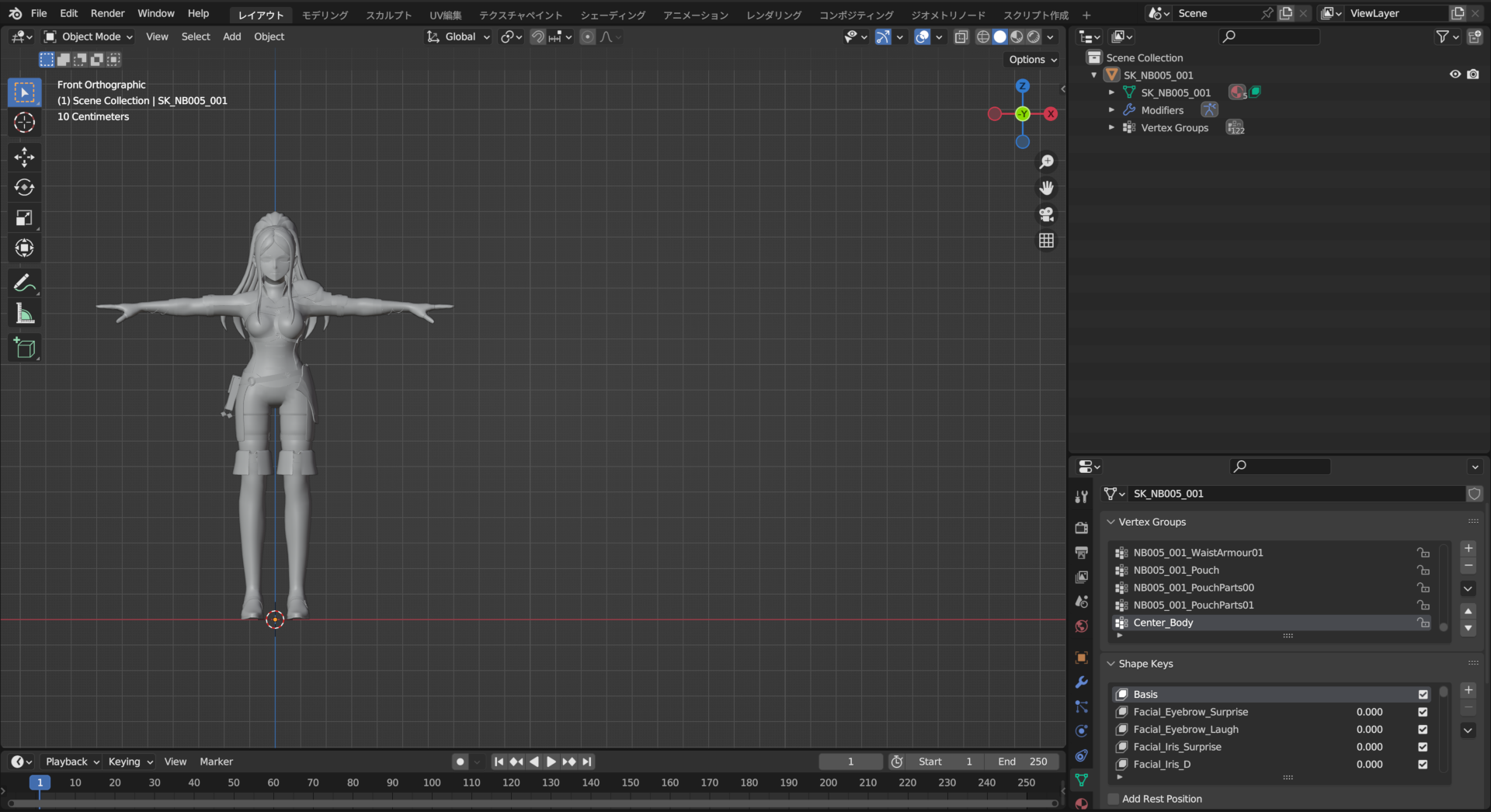Collapse the Vertex Groups panel
This screenshot has height=812, width=1491.
[x=1110, y=522]
